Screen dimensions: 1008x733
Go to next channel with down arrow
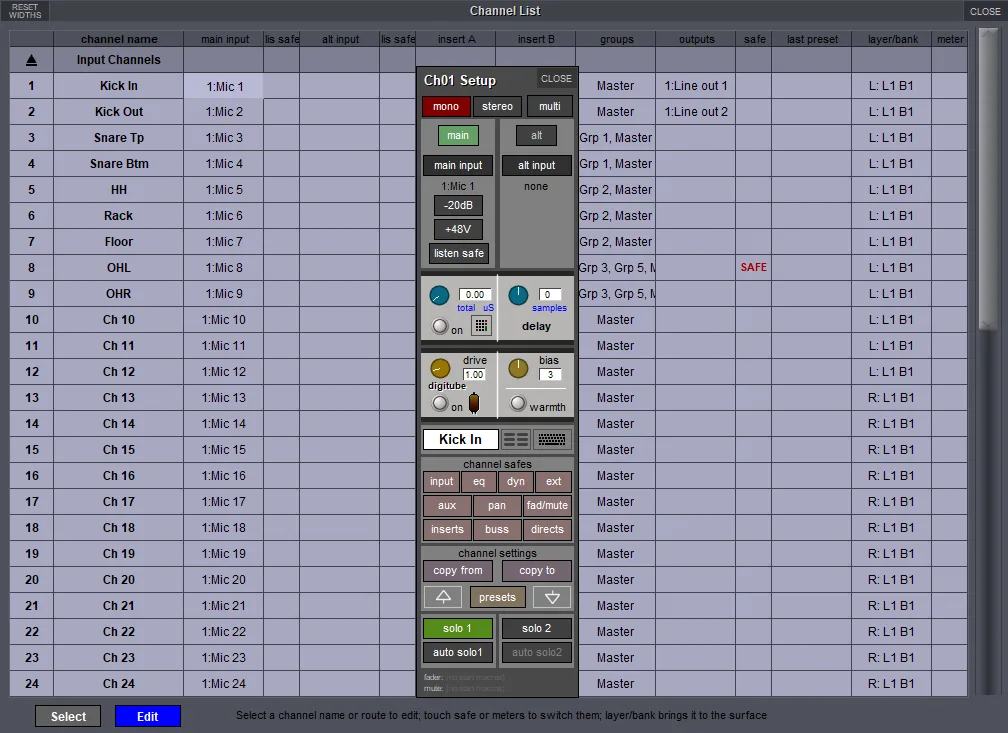552,597
